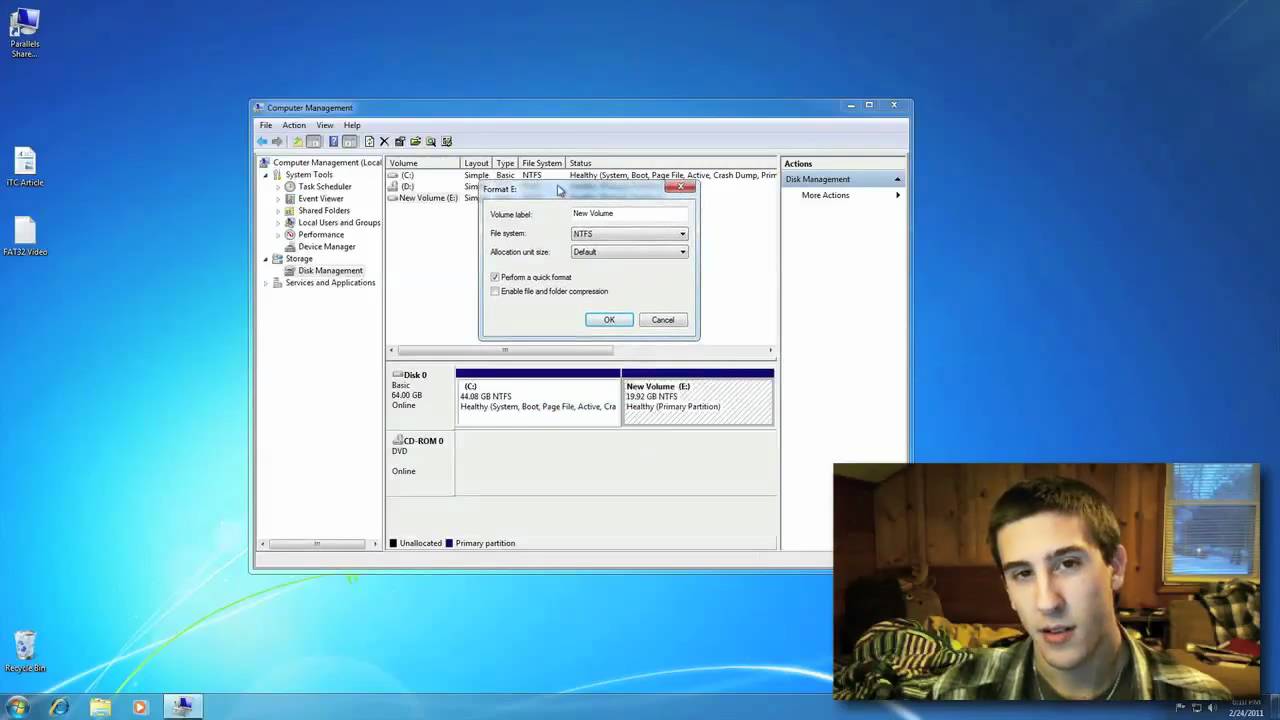
Task: Click the (C:) 44.08 GB NTFS partition block
Action: click(538, 400)
